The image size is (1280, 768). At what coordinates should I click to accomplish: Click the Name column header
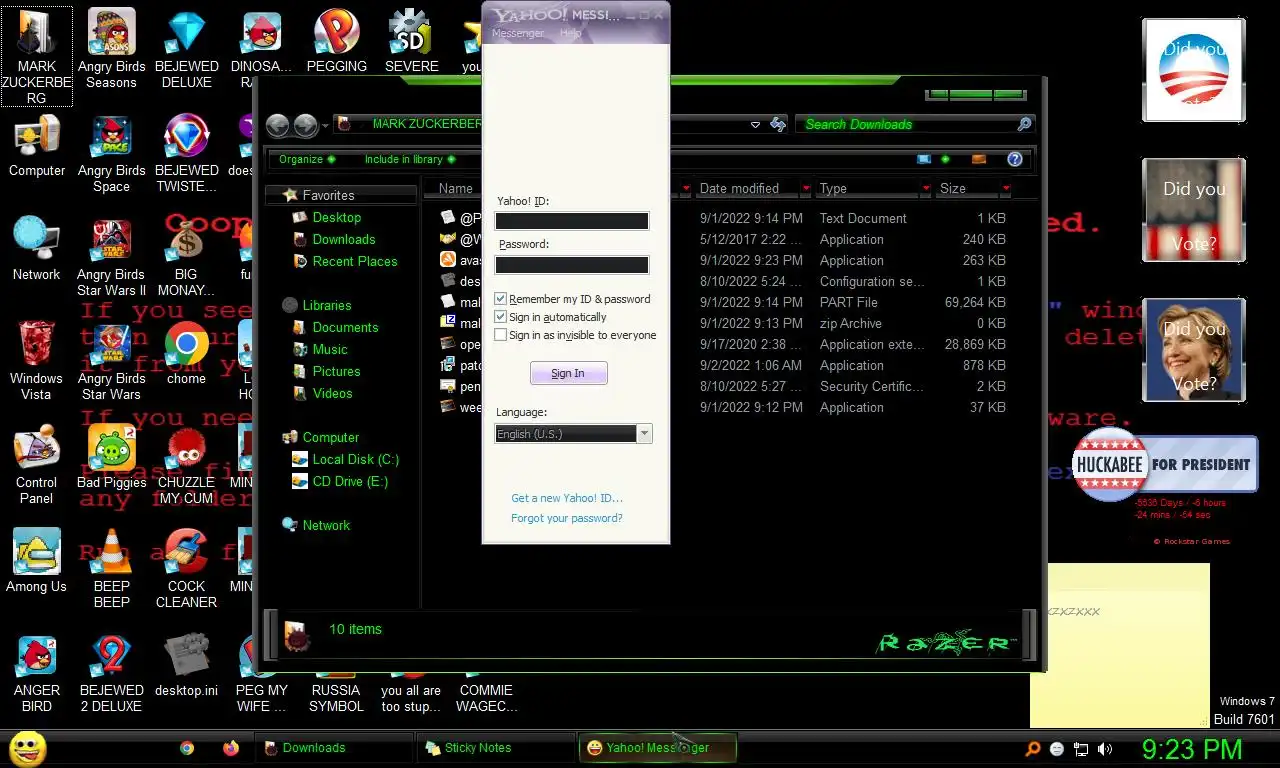coord(456,188)
